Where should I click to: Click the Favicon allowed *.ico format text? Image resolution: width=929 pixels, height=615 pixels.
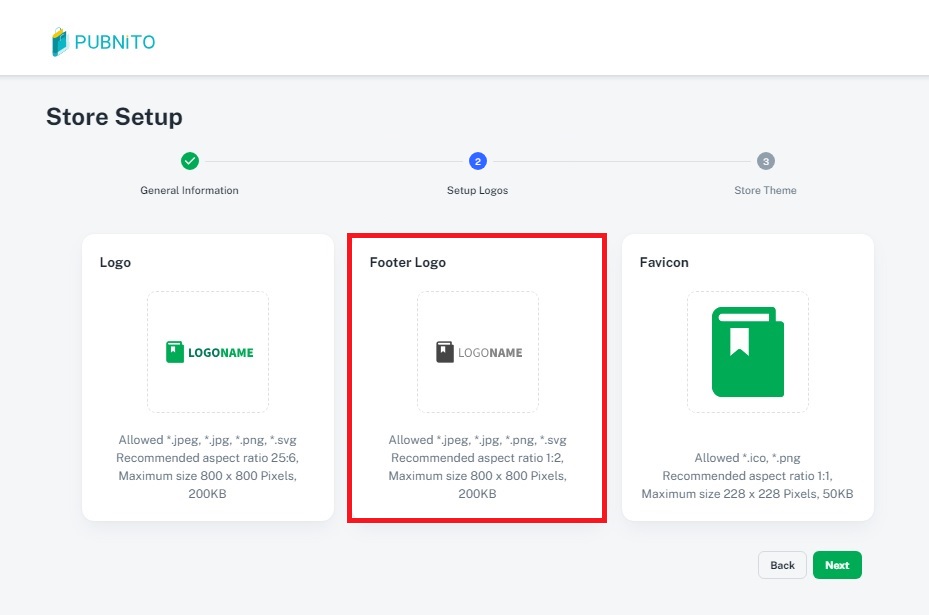tap(747, 458)
